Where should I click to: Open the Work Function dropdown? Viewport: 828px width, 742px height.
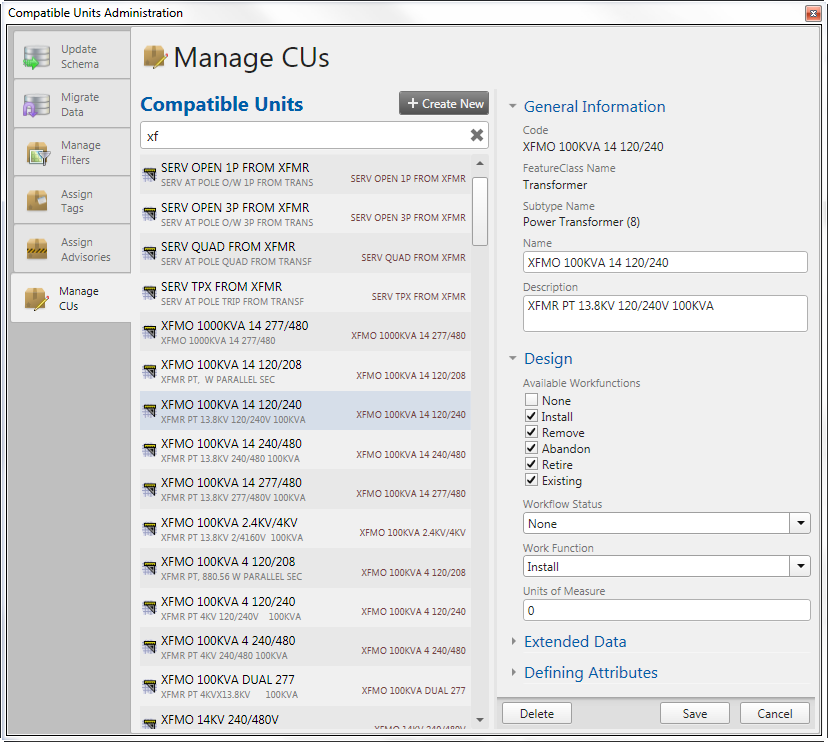click(x=800, y=566)
